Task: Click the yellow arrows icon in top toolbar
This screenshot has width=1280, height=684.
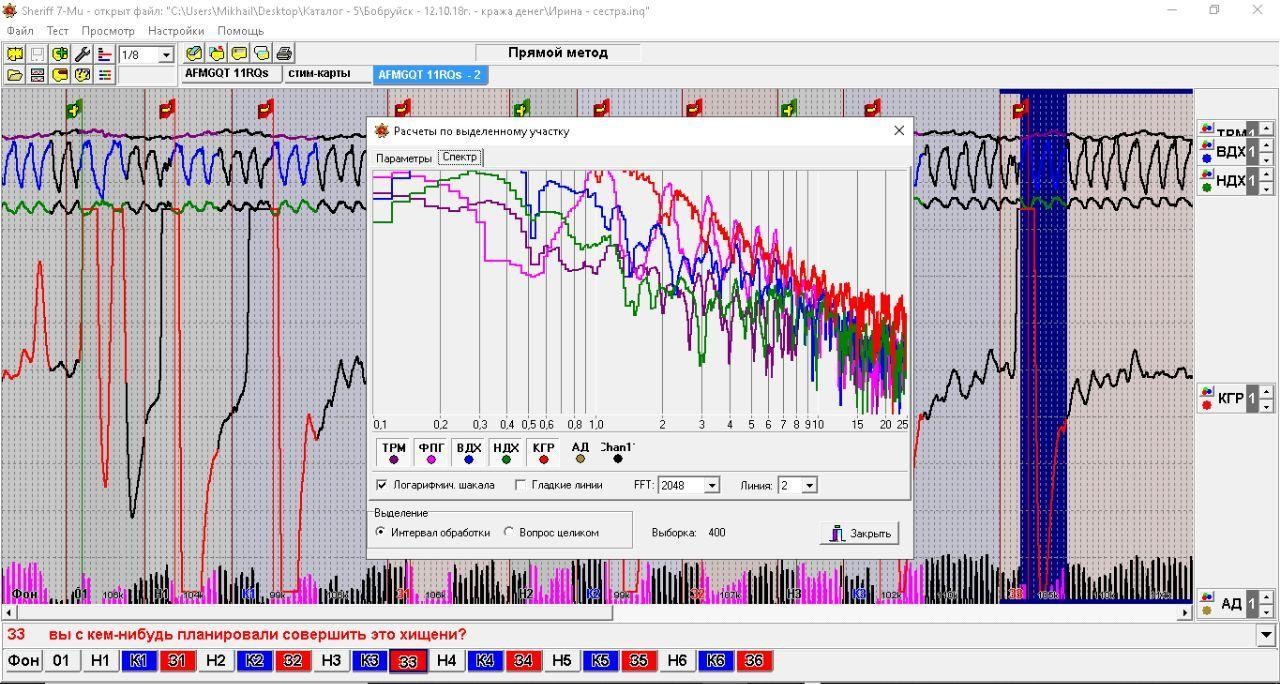Action: tap(15, 54)
